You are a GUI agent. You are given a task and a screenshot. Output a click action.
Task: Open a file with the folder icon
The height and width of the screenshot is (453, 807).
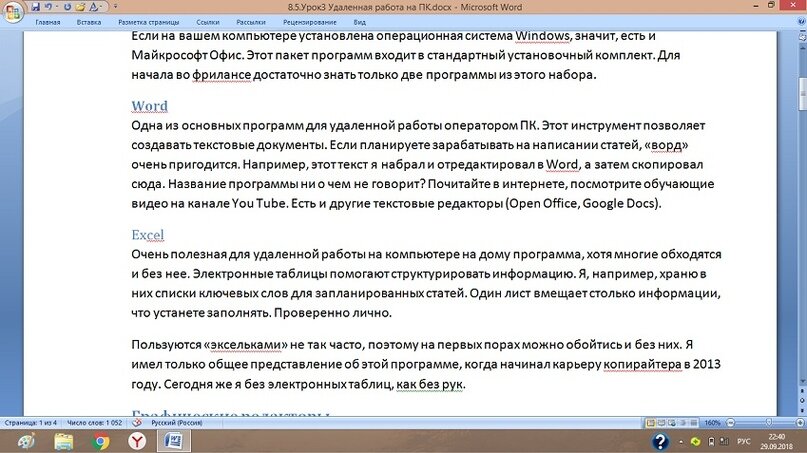80,7
